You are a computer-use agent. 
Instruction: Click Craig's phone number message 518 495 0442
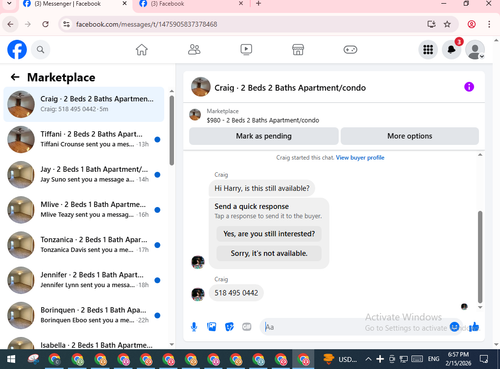[x=236, y=293]
